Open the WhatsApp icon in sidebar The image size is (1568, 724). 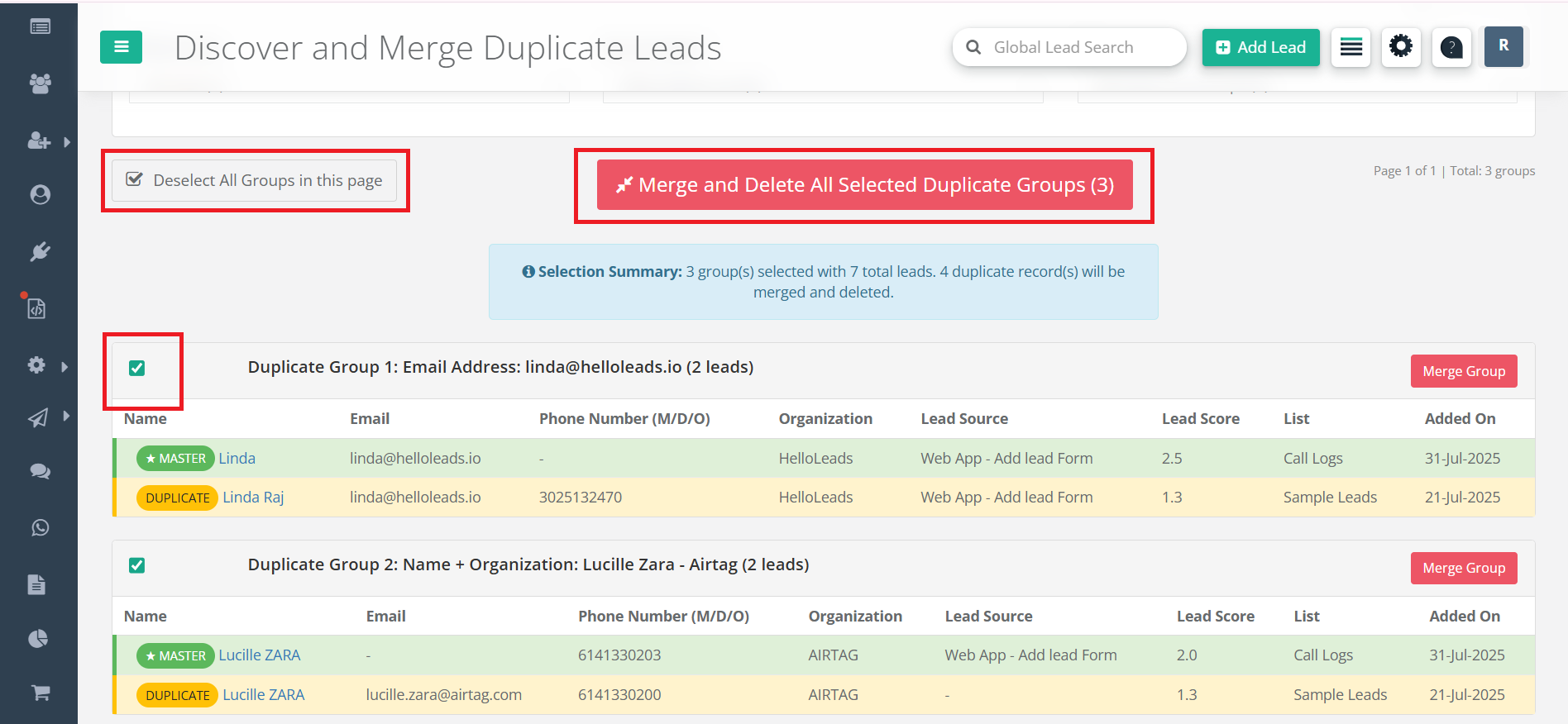[40, 527]
